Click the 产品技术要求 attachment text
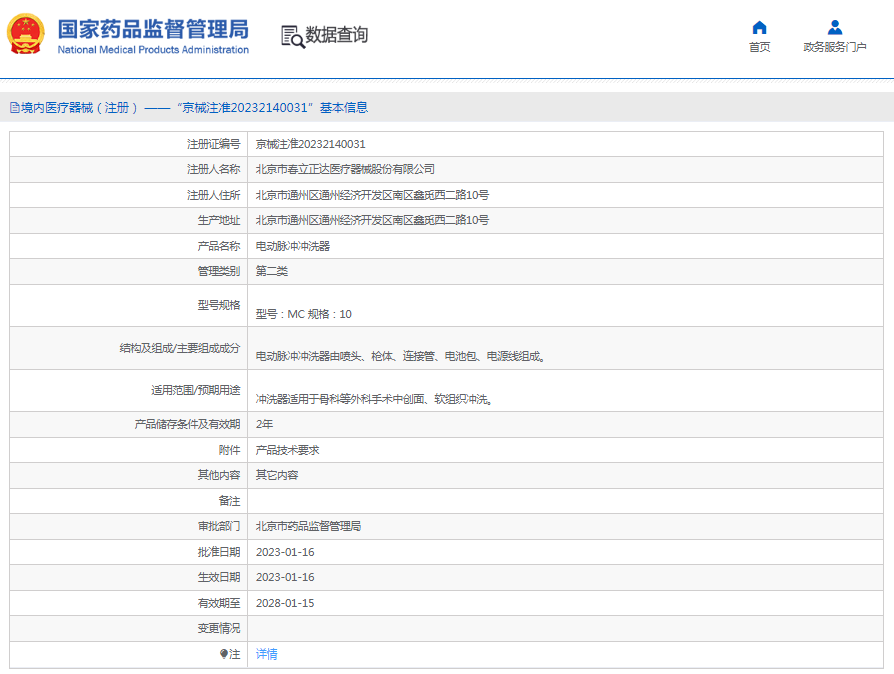Screen dimensions: 894x674 pyautogui.click(x=287, y=450)
